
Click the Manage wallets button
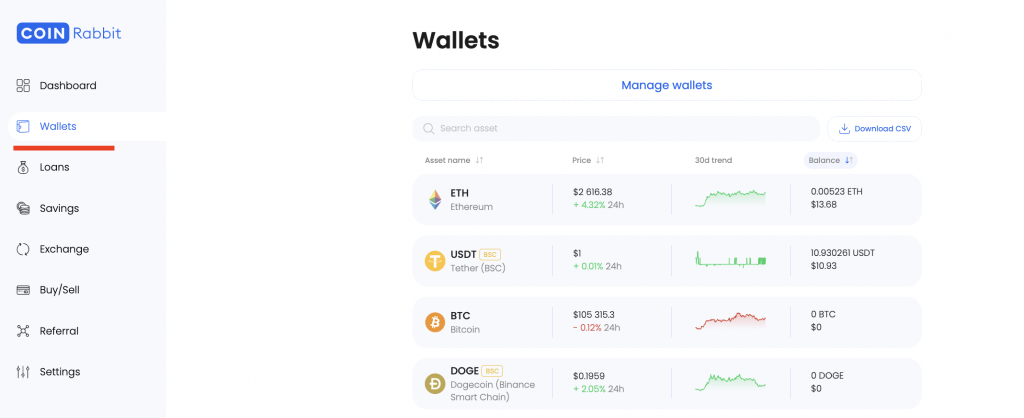pos(667,85)
